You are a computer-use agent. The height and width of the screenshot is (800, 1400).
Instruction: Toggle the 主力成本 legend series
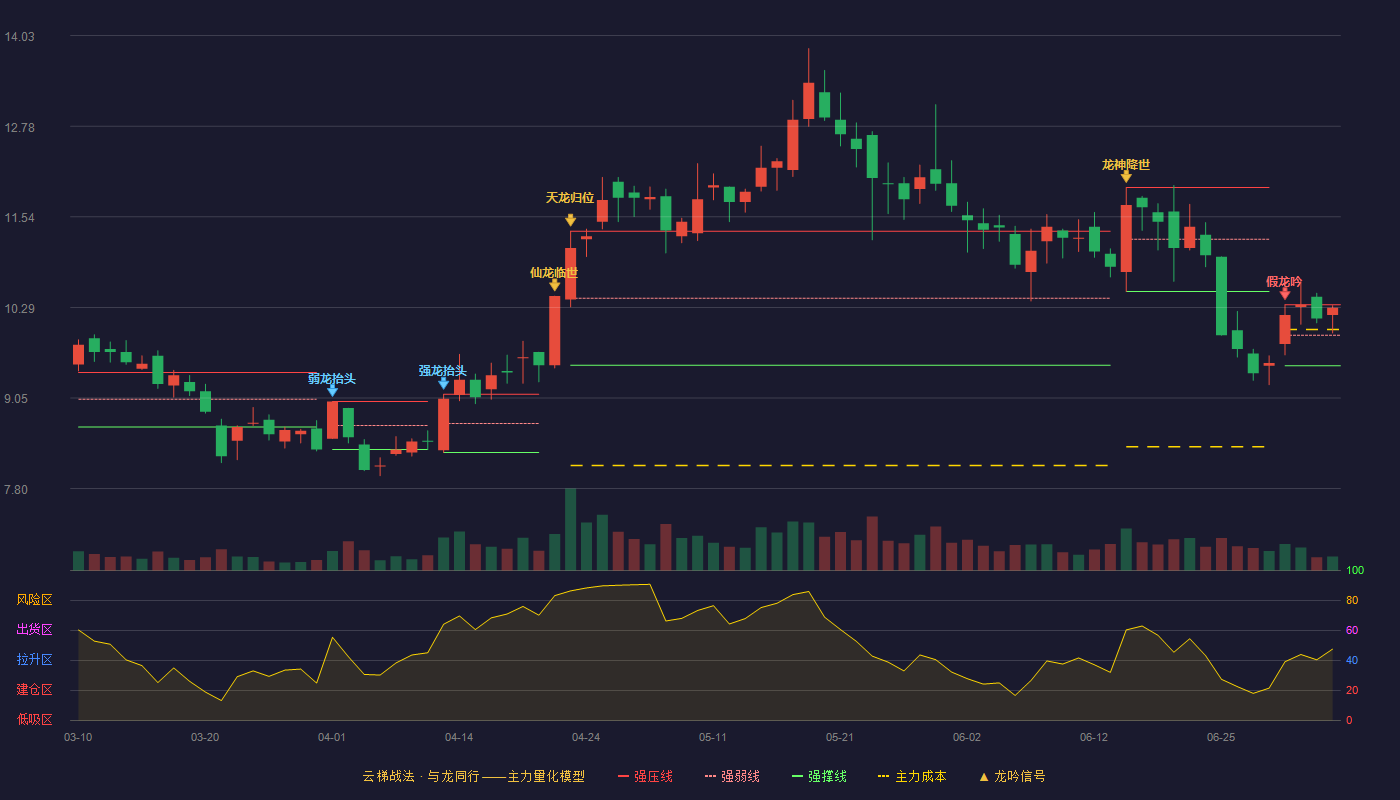912,776
